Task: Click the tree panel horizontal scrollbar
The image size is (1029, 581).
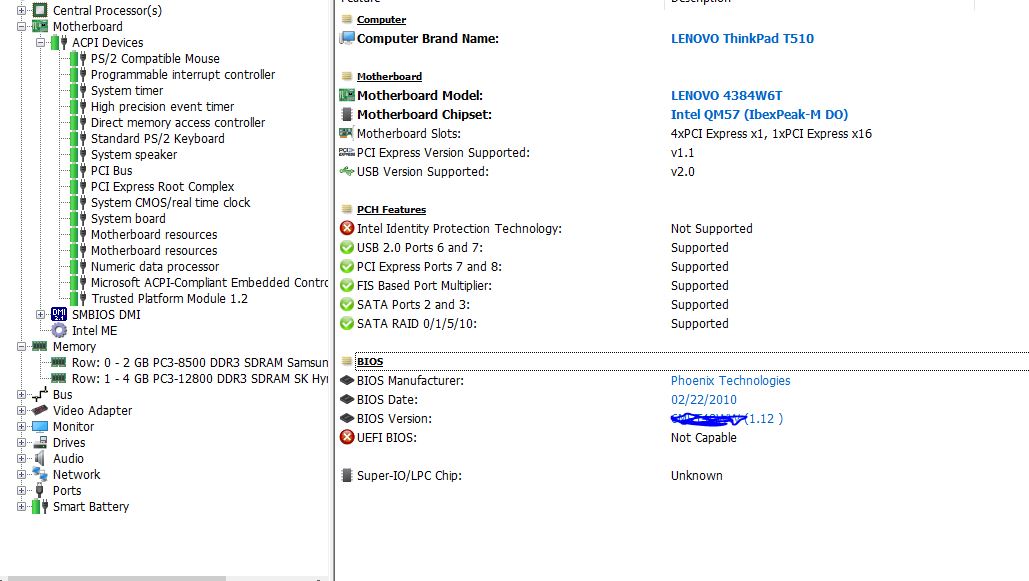Action: click(x=118, y=578)
